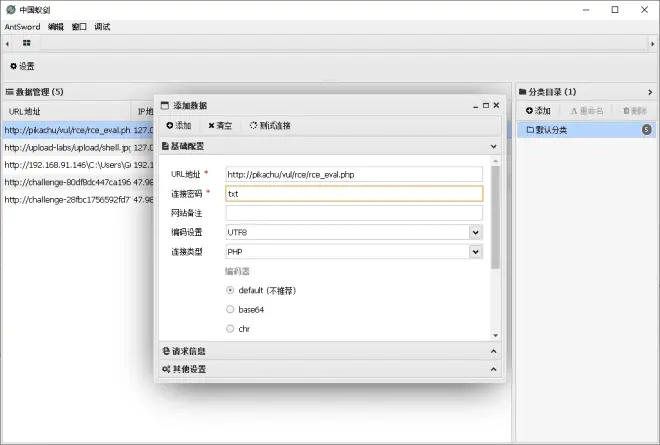
Task: Select the base64 encoder option
Action: (231, 309)
